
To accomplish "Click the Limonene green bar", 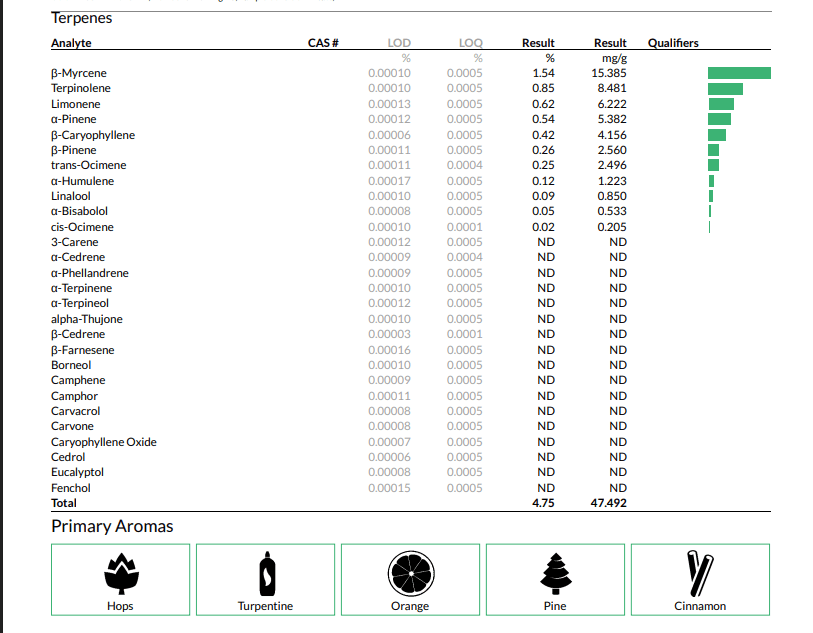I will tap(721, 104).
